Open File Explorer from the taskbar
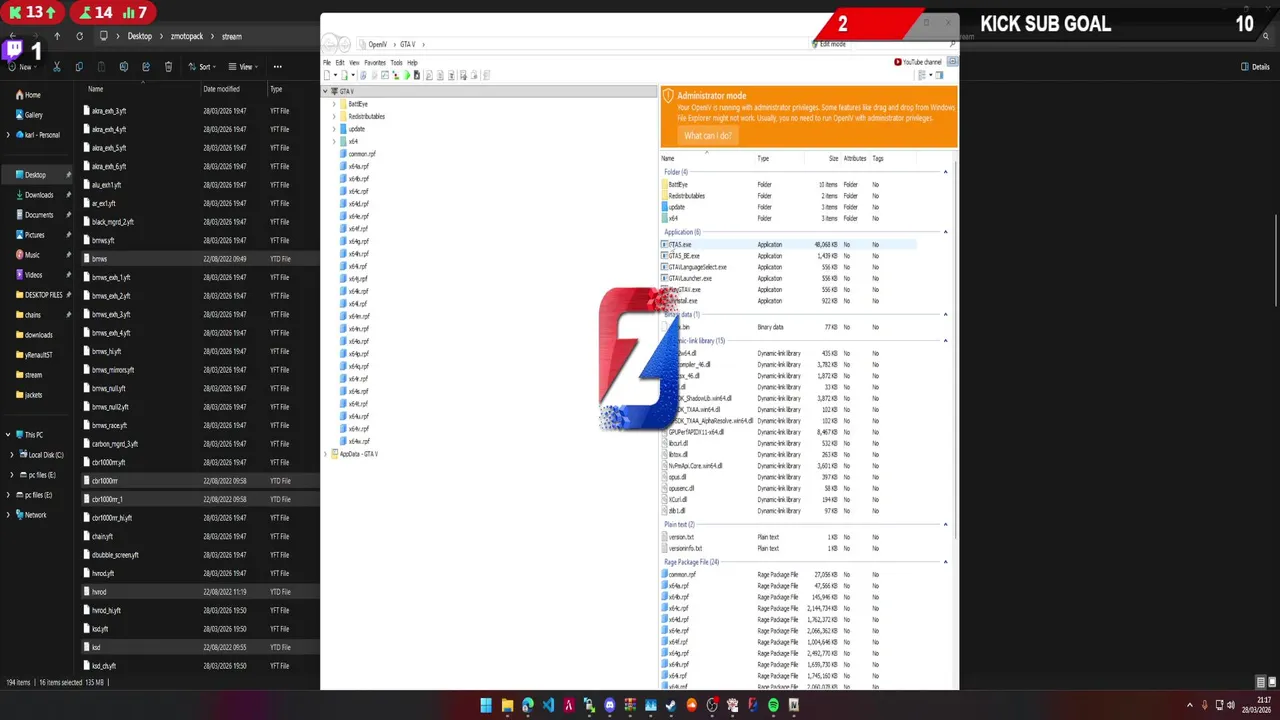Screen dimensions: 1280x720 (507, 705)
